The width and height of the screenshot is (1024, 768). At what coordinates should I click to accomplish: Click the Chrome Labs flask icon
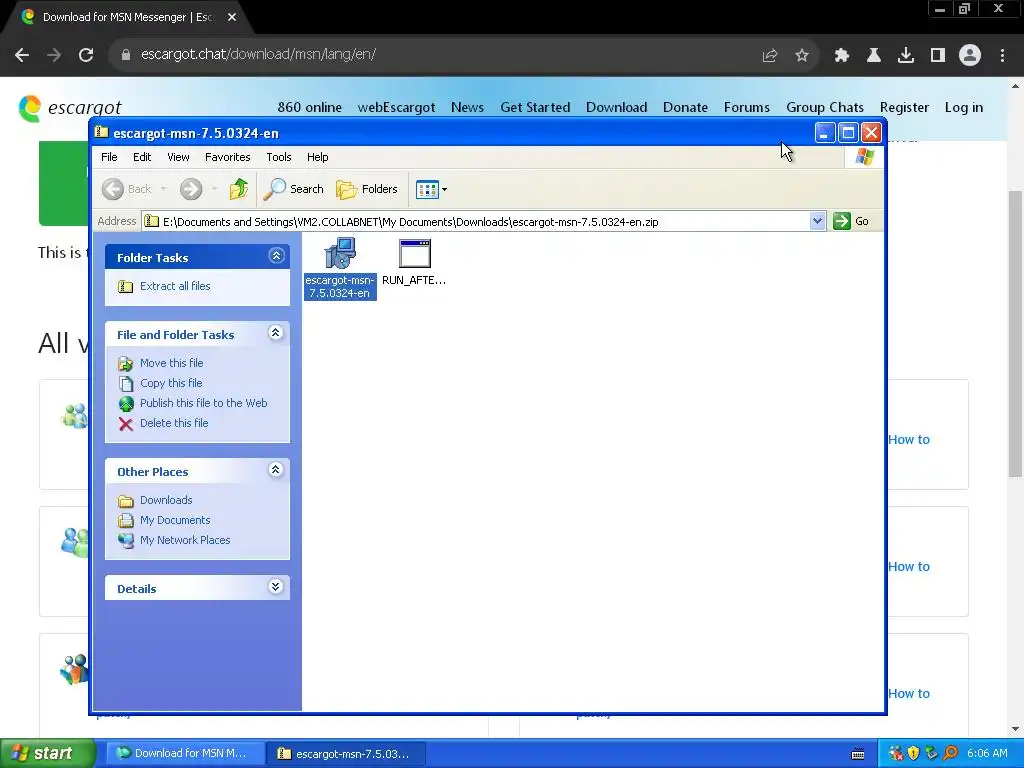click(874, 56)
